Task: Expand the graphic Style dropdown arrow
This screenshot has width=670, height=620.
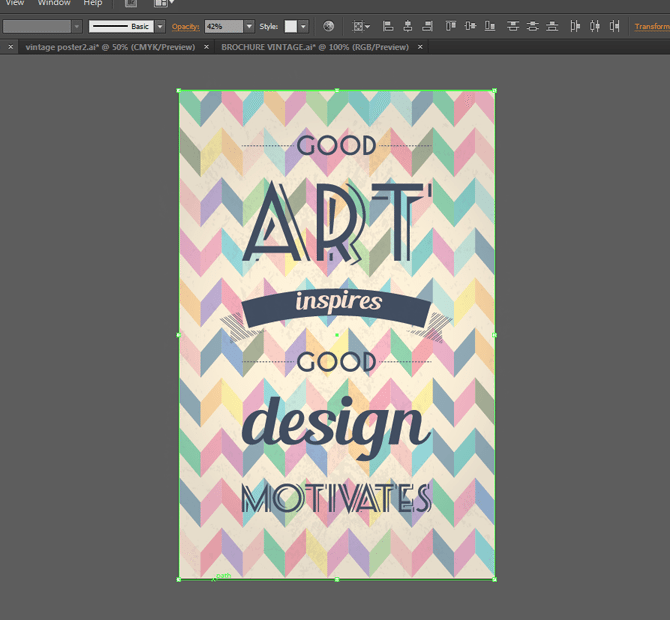Action: coord(303,26)
